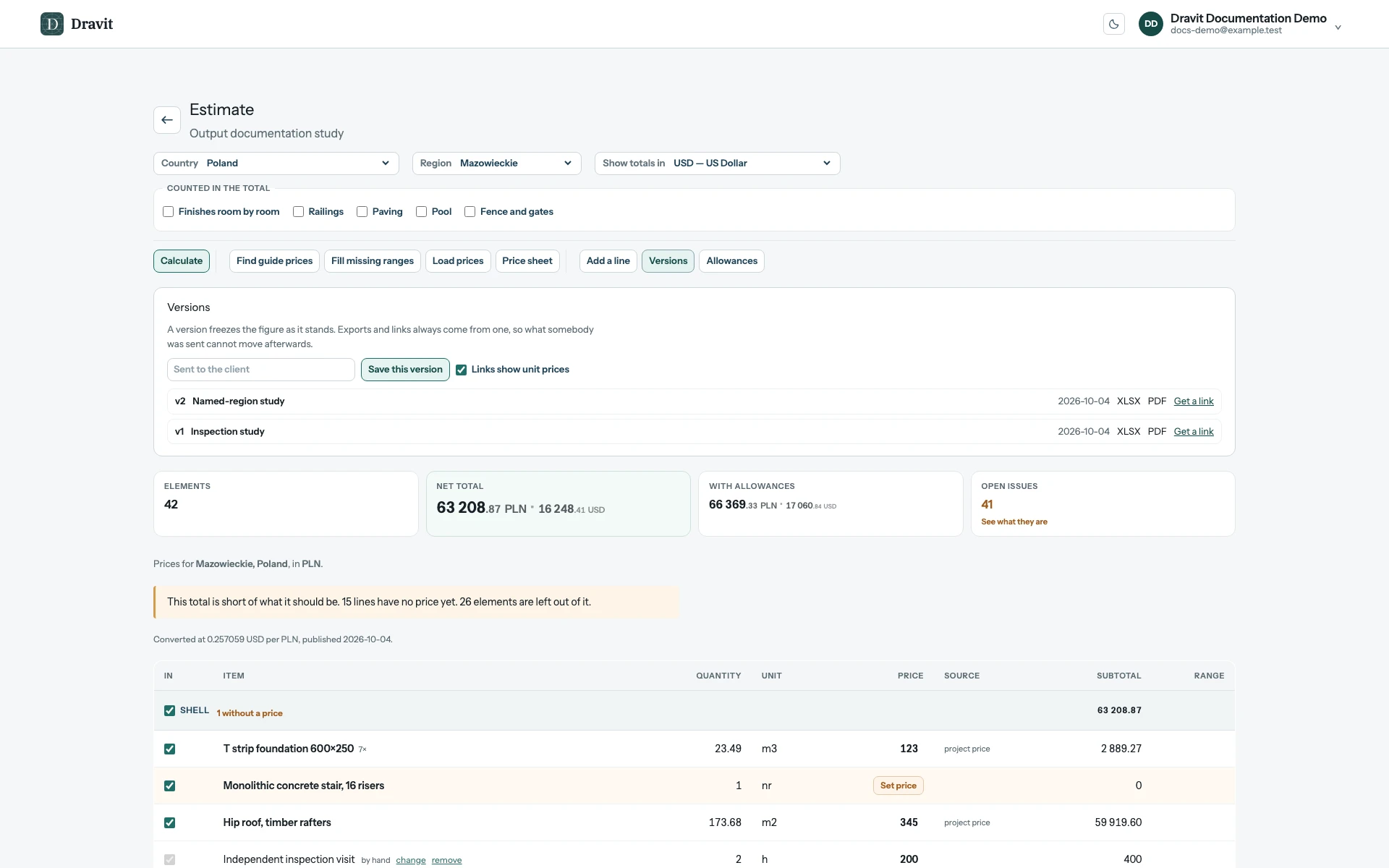Screen dimensions: 1389x868
Task: Check the Railings checkbox
Action: pyautogui.click(x=298, y=212)
